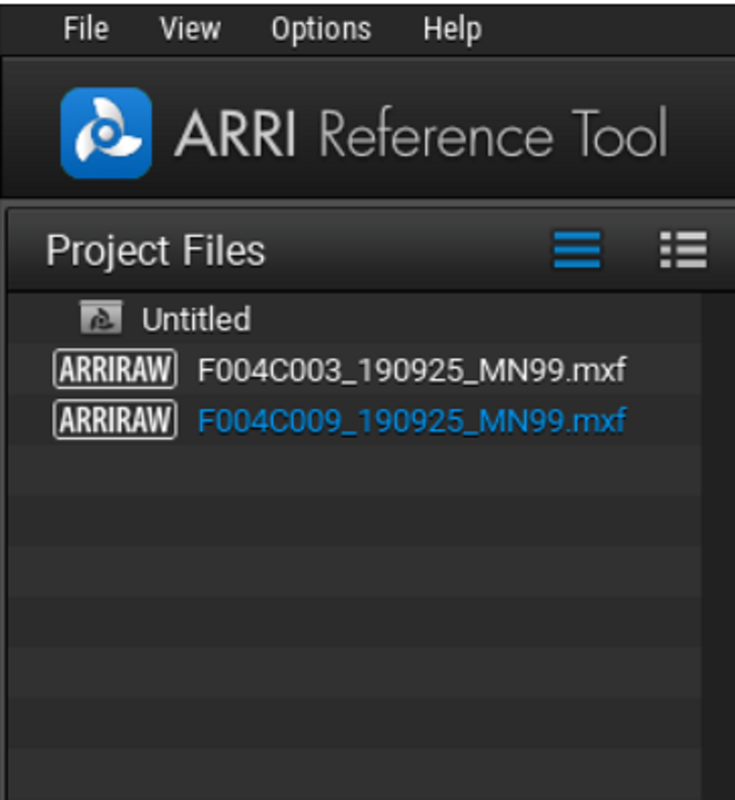Open the Options menu
The width and height of the screenshot is (735, 800).
[321, 29]
